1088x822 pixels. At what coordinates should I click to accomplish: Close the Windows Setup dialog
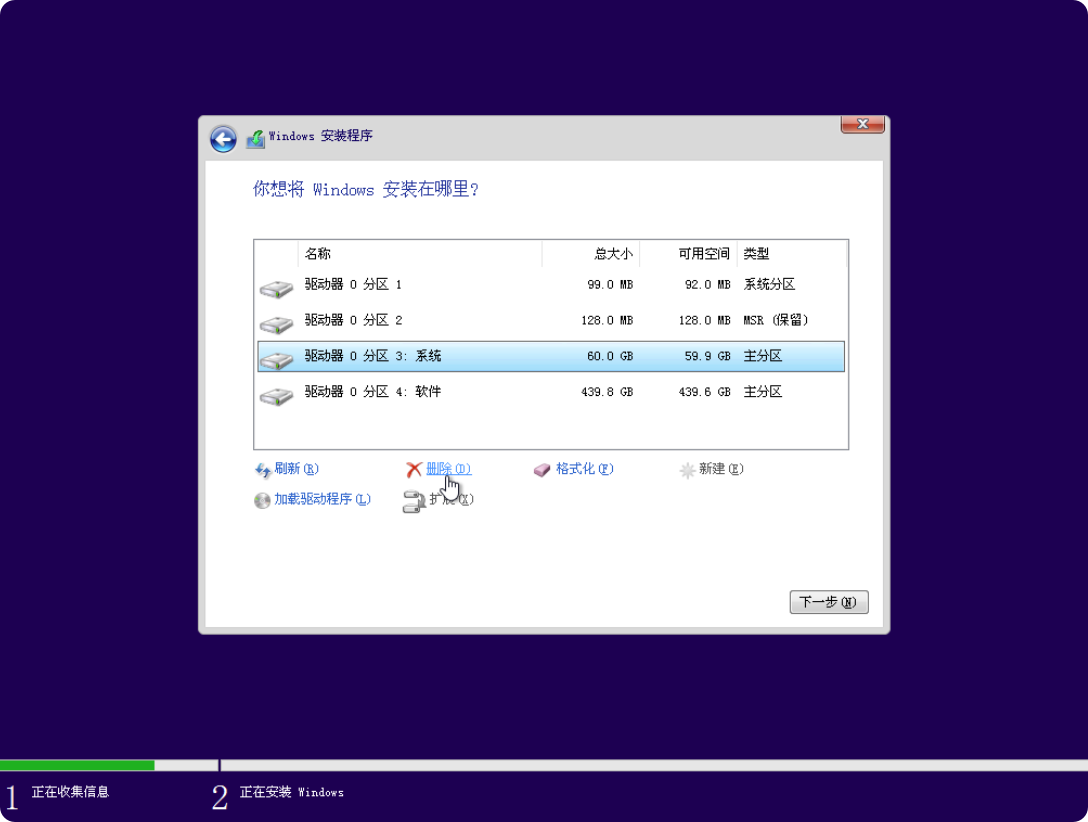click(861, 124)
